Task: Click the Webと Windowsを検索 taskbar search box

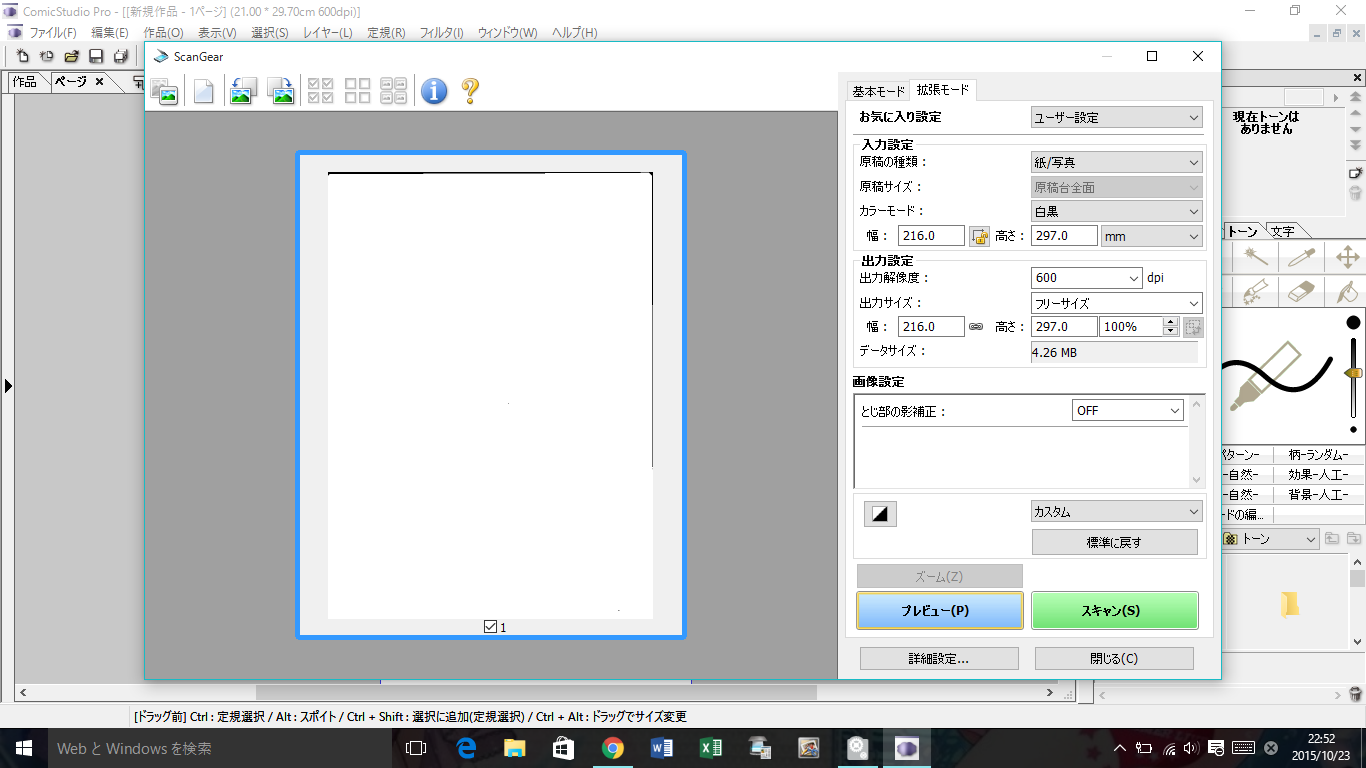Action: 220,748
